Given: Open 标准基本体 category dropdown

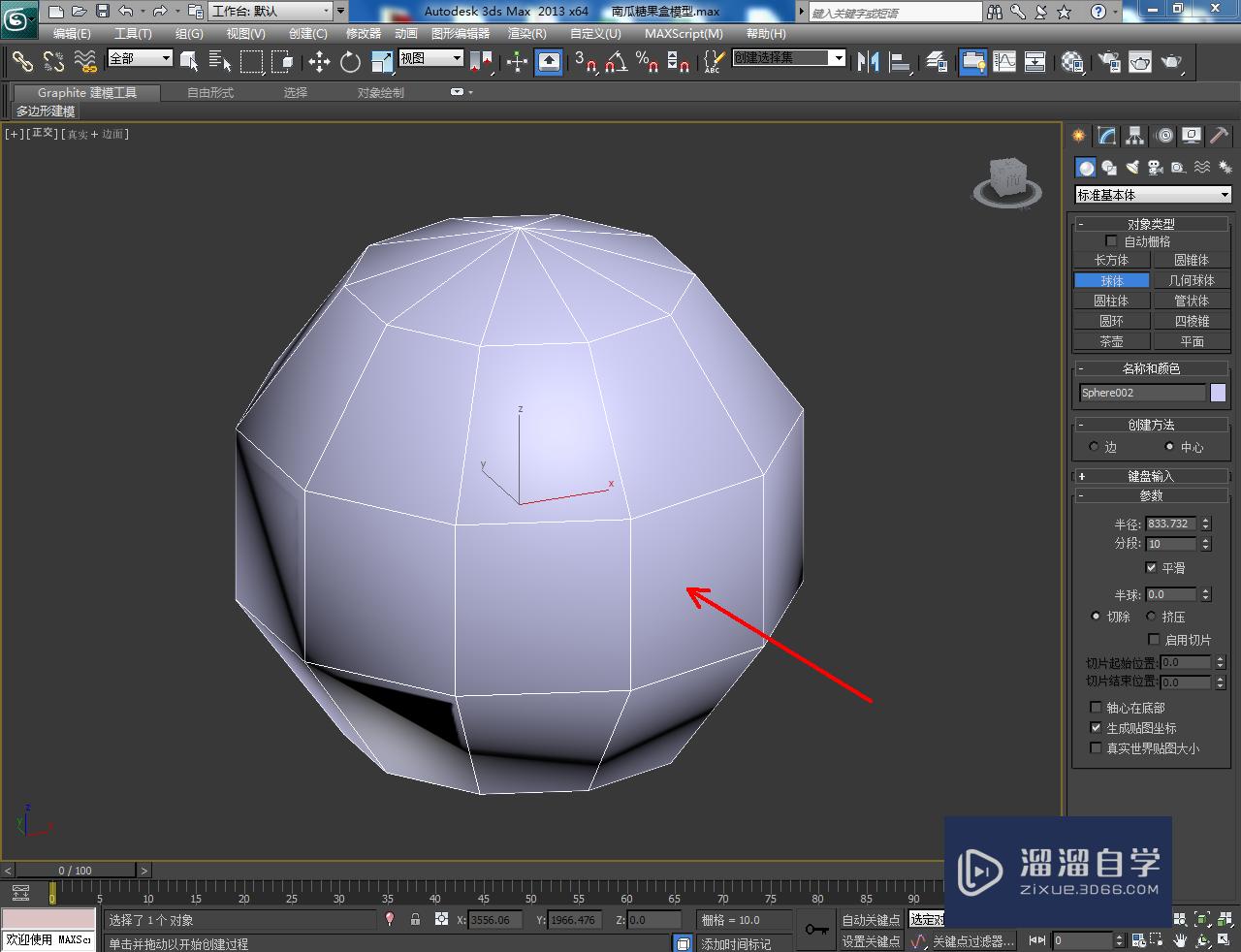Looking at the screenshot, I should tap(1153, 195).
